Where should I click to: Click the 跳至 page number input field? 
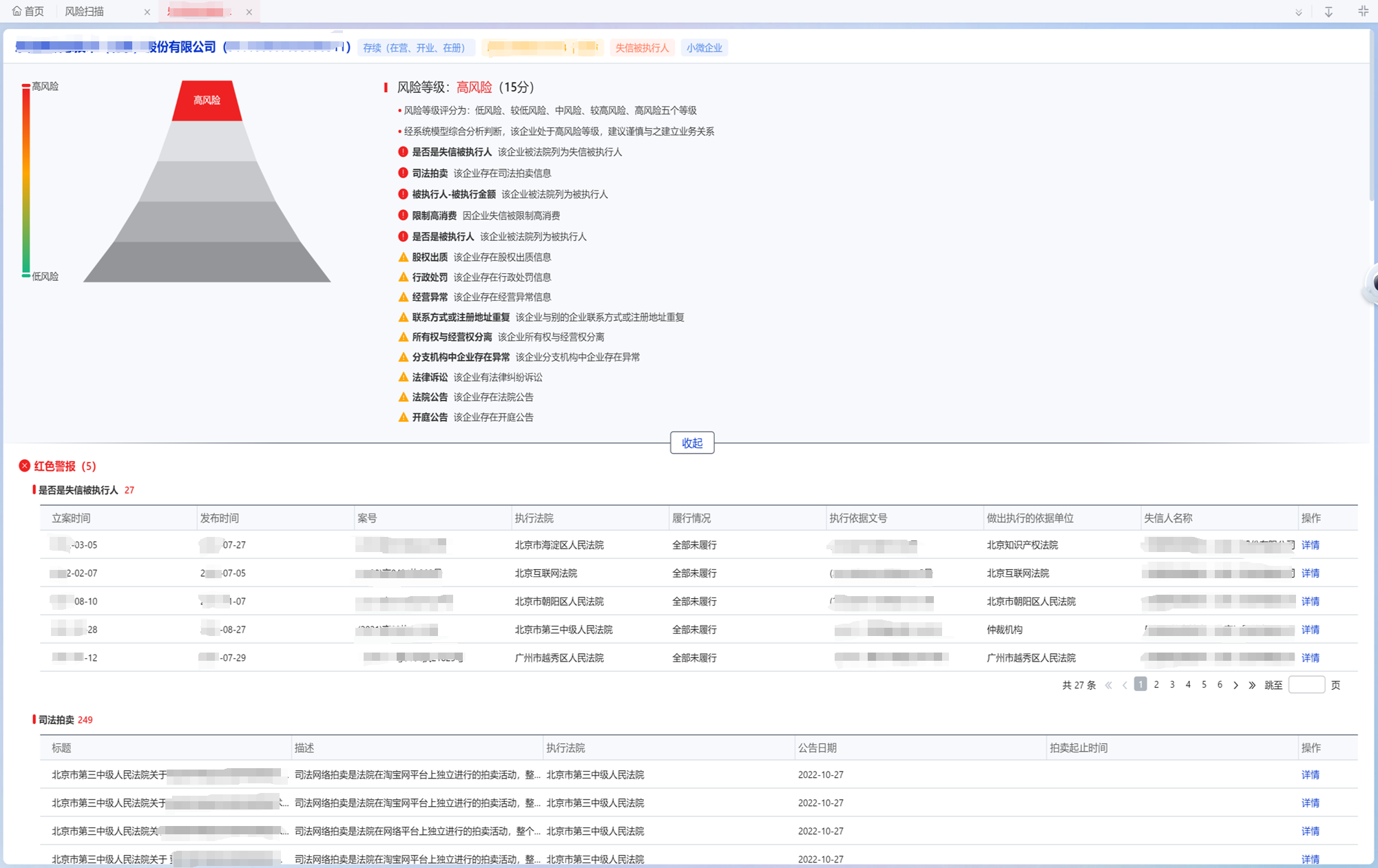1306,684
